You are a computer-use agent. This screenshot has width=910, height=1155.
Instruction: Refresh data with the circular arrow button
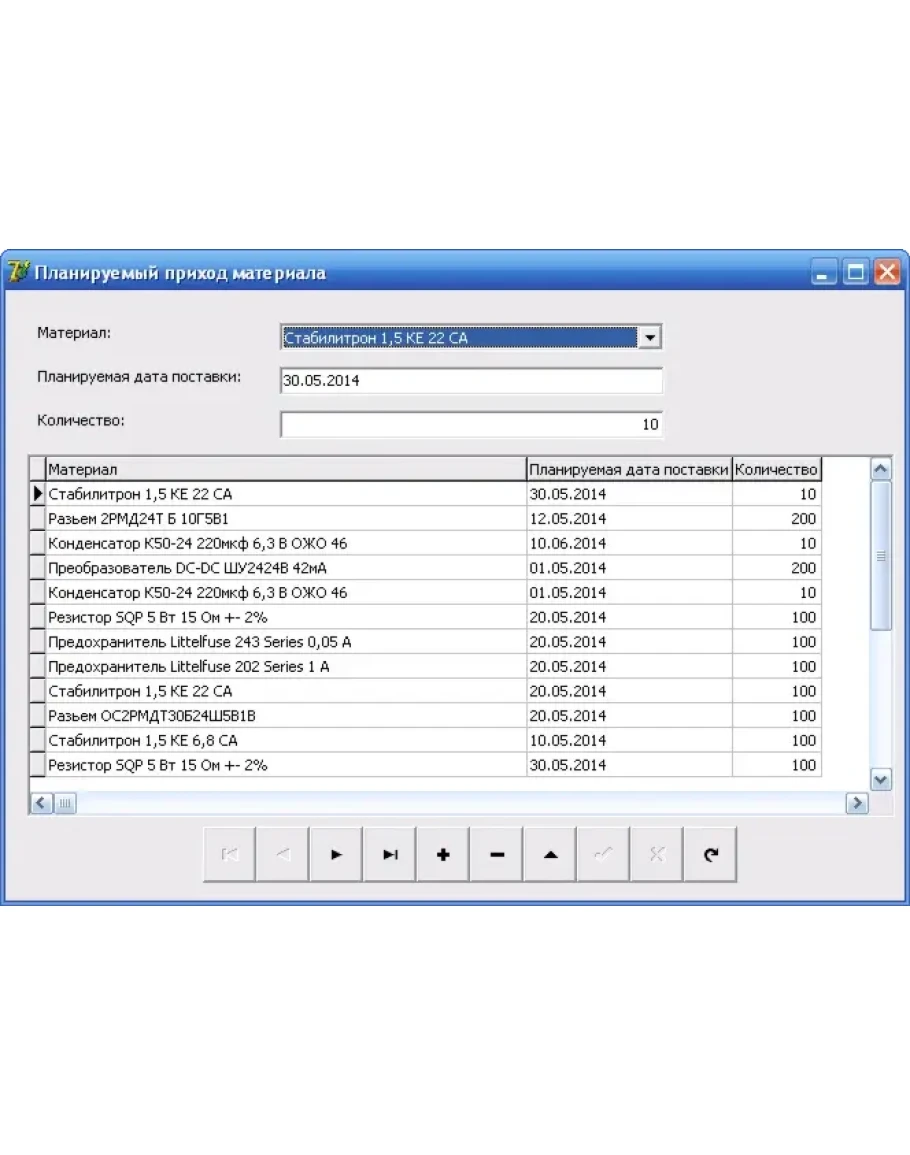(x=710, y=854)
